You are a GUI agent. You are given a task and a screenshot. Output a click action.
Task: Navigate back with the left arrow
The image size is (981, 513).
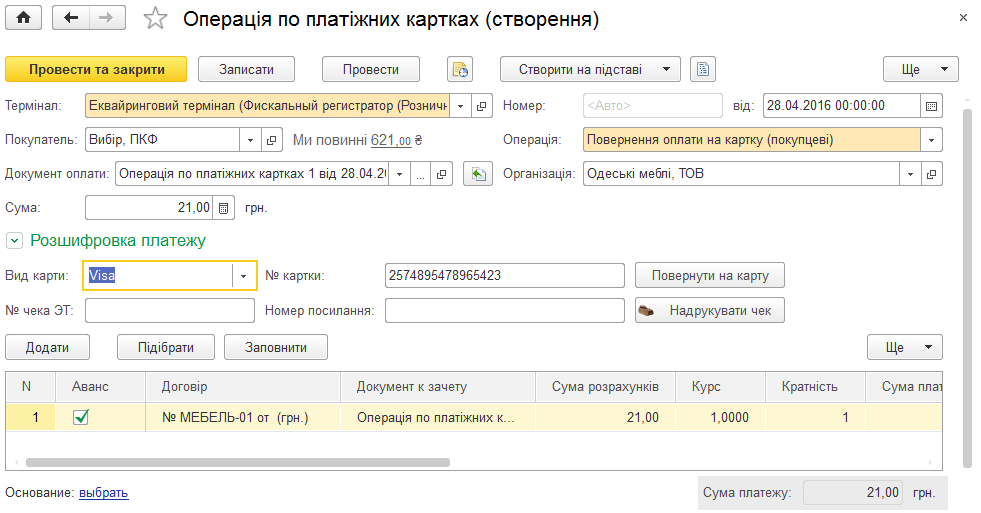pyautogui.click(x=71, y=18)
